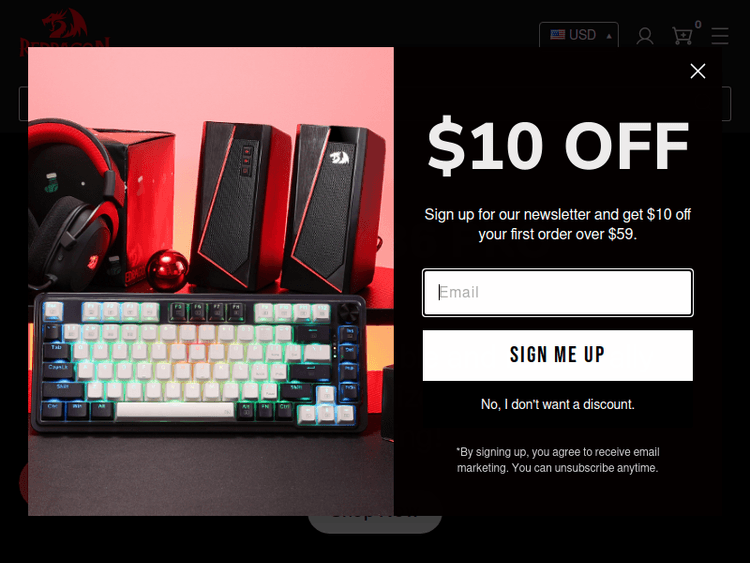The image size is (750, 563).
Task: Click the red round widget at bottom-left
Action: (x=23, y=482)
